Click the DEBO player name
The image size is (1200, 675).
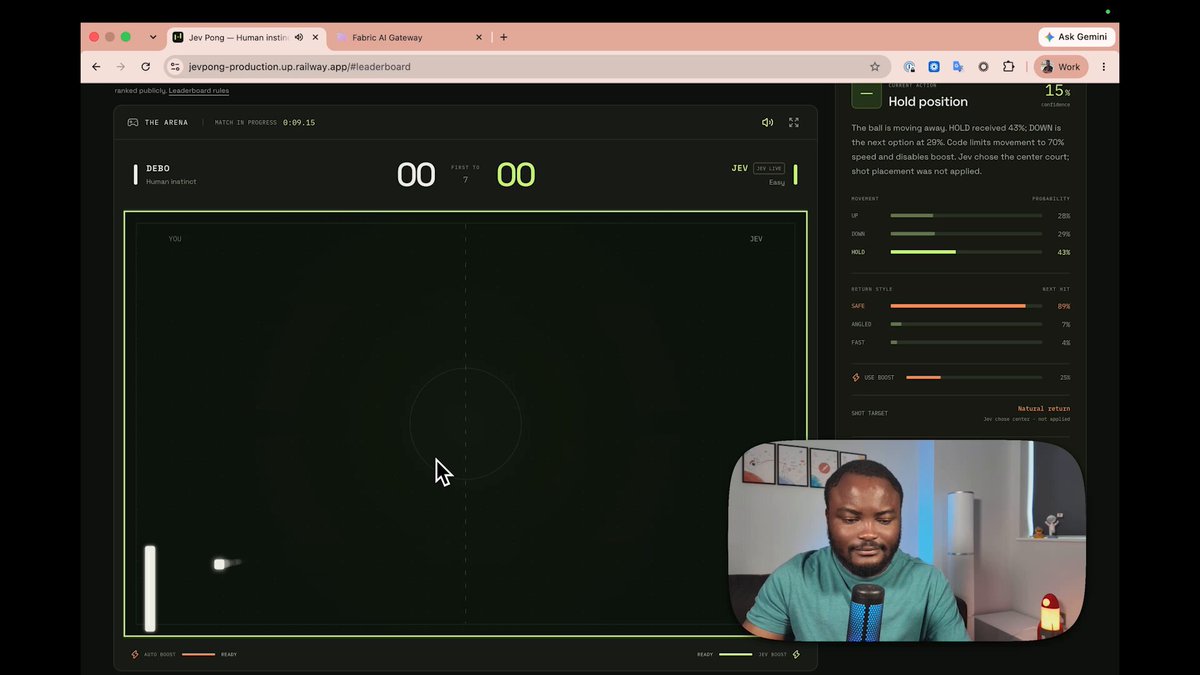click(x=158, y=168)
